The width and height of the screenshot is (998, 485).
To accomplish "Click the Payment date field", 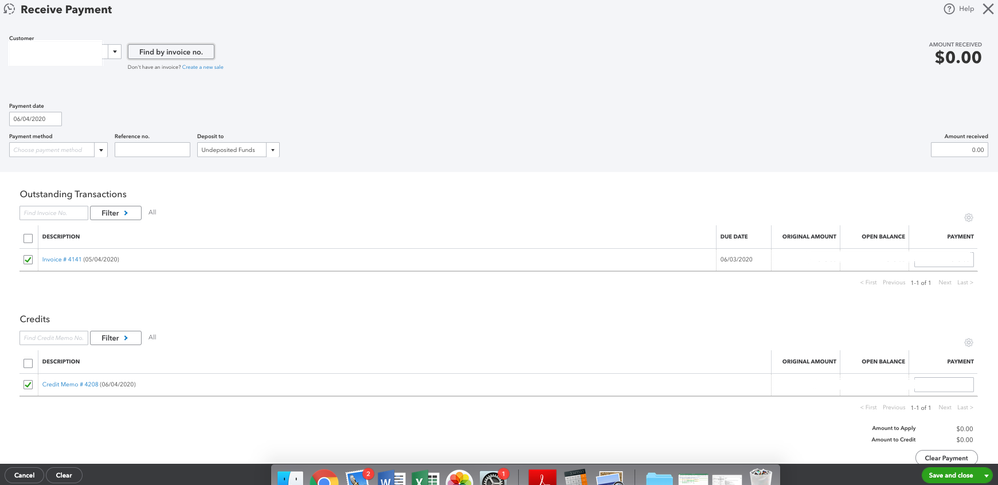I will pos(36,119).
